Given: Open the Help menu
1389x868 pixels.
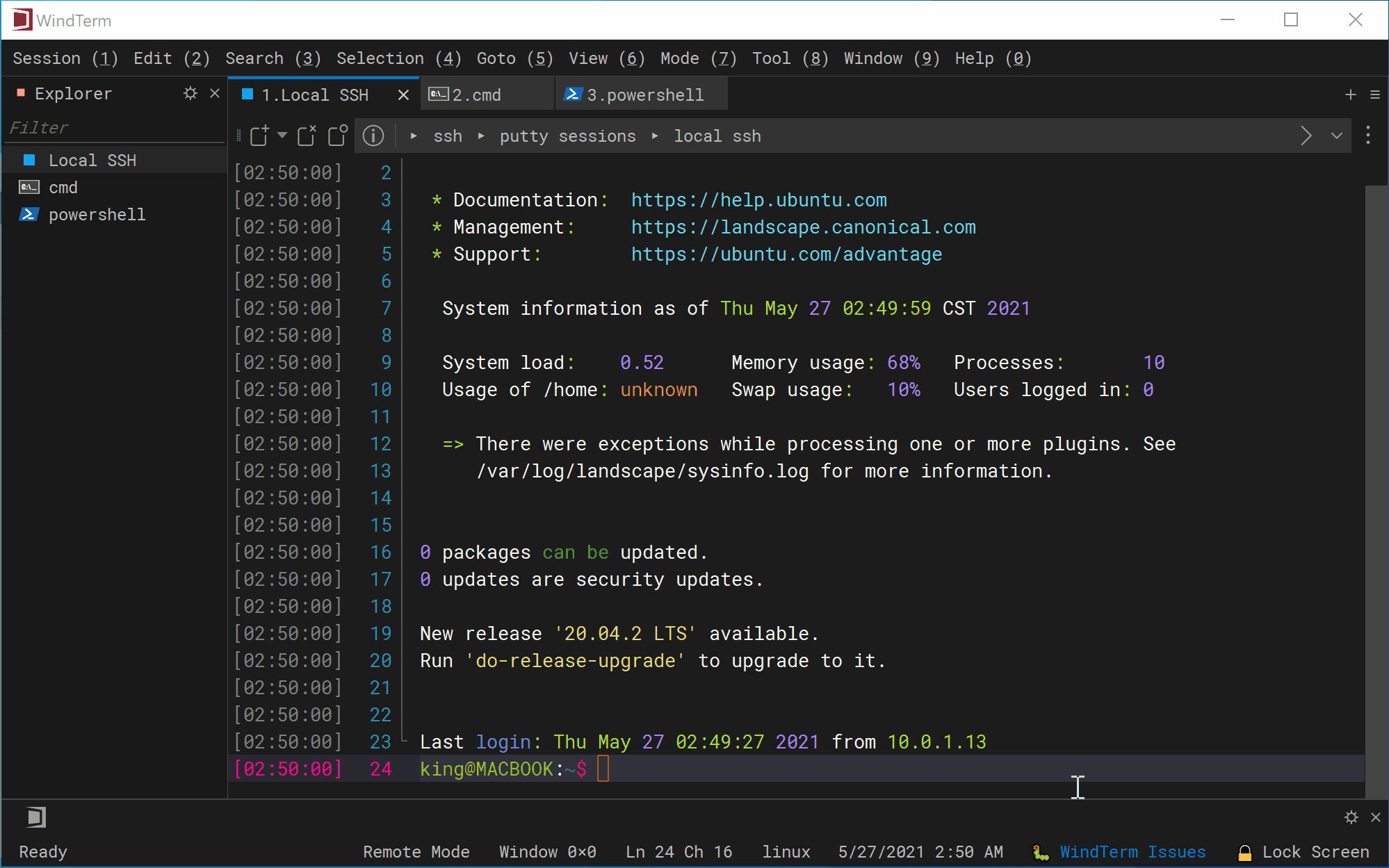Looking at the screenshot, I should click(993, 58).
